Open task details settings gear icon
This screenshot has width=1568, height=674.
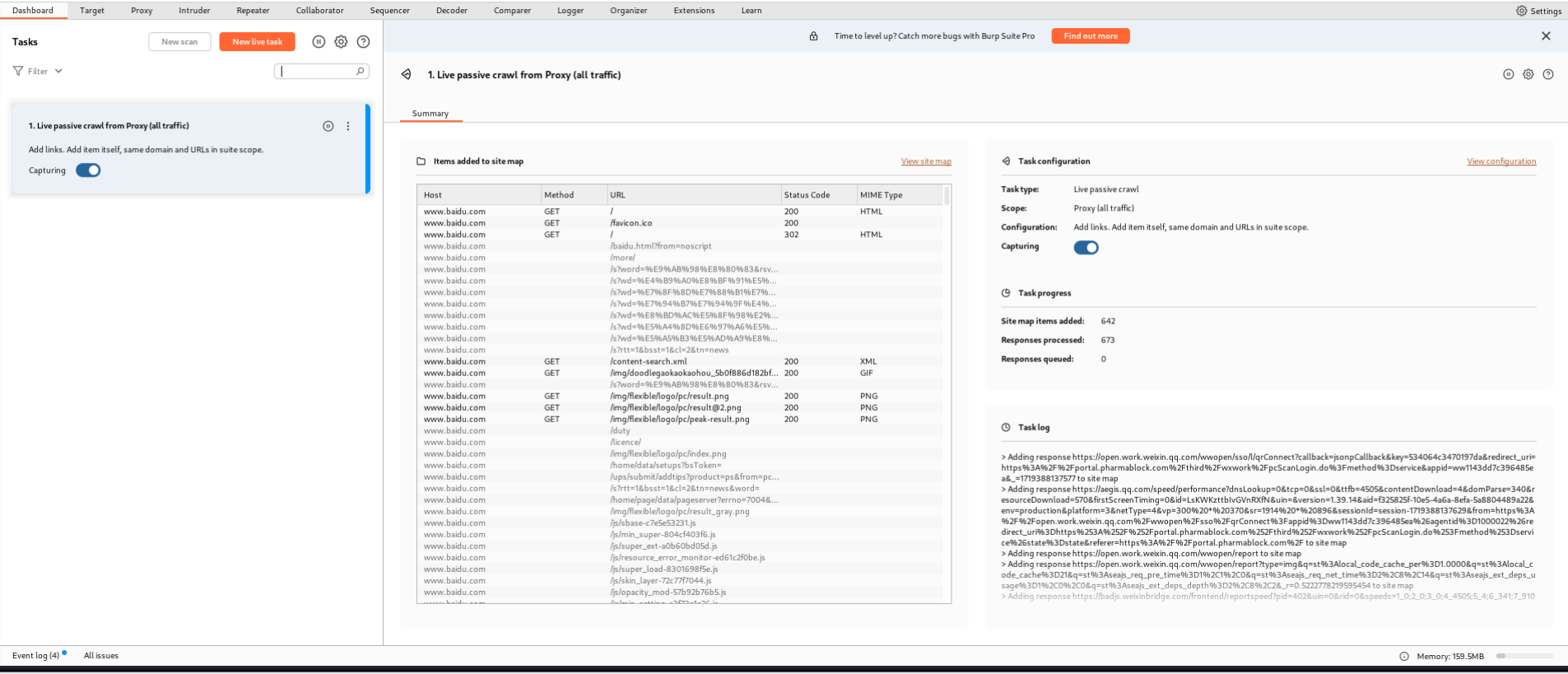[1528, 74]
